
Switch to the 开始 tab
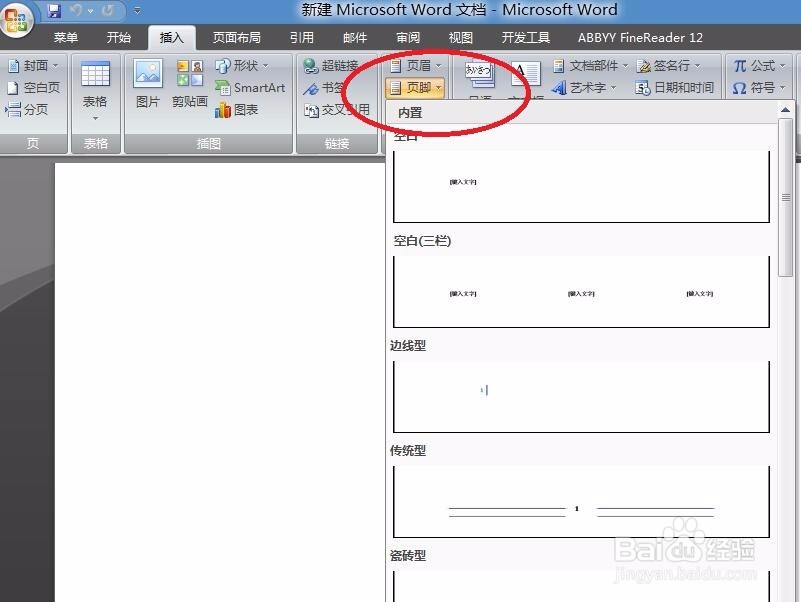119,37
